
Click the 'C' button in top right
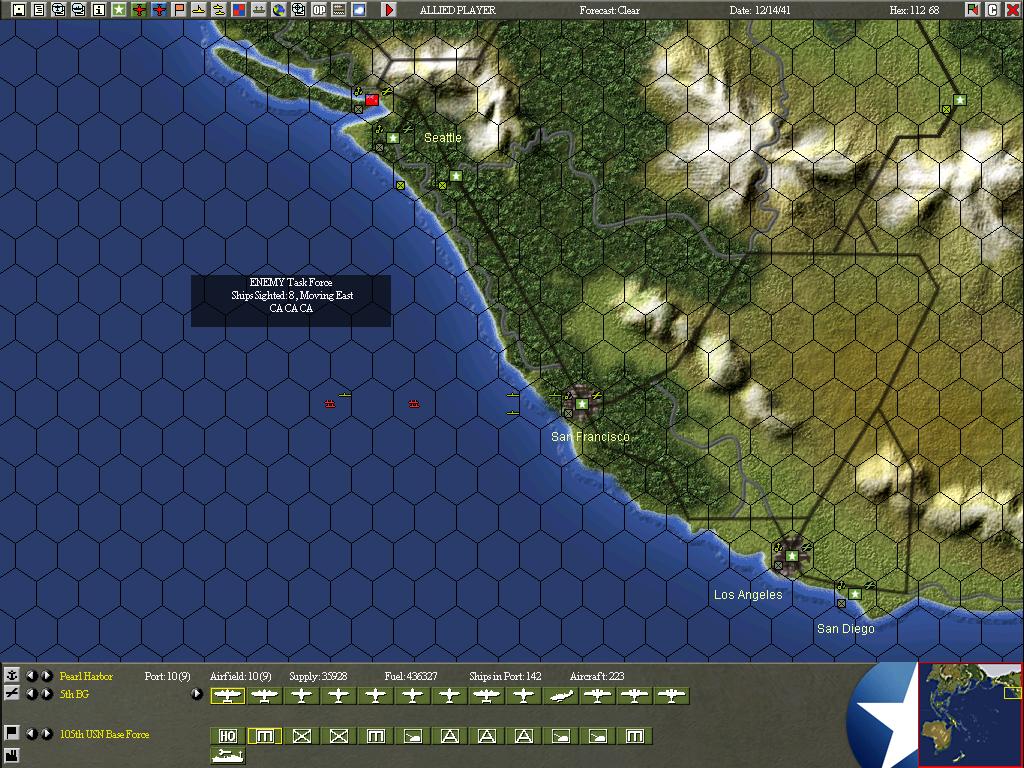(x=992, y=10)
